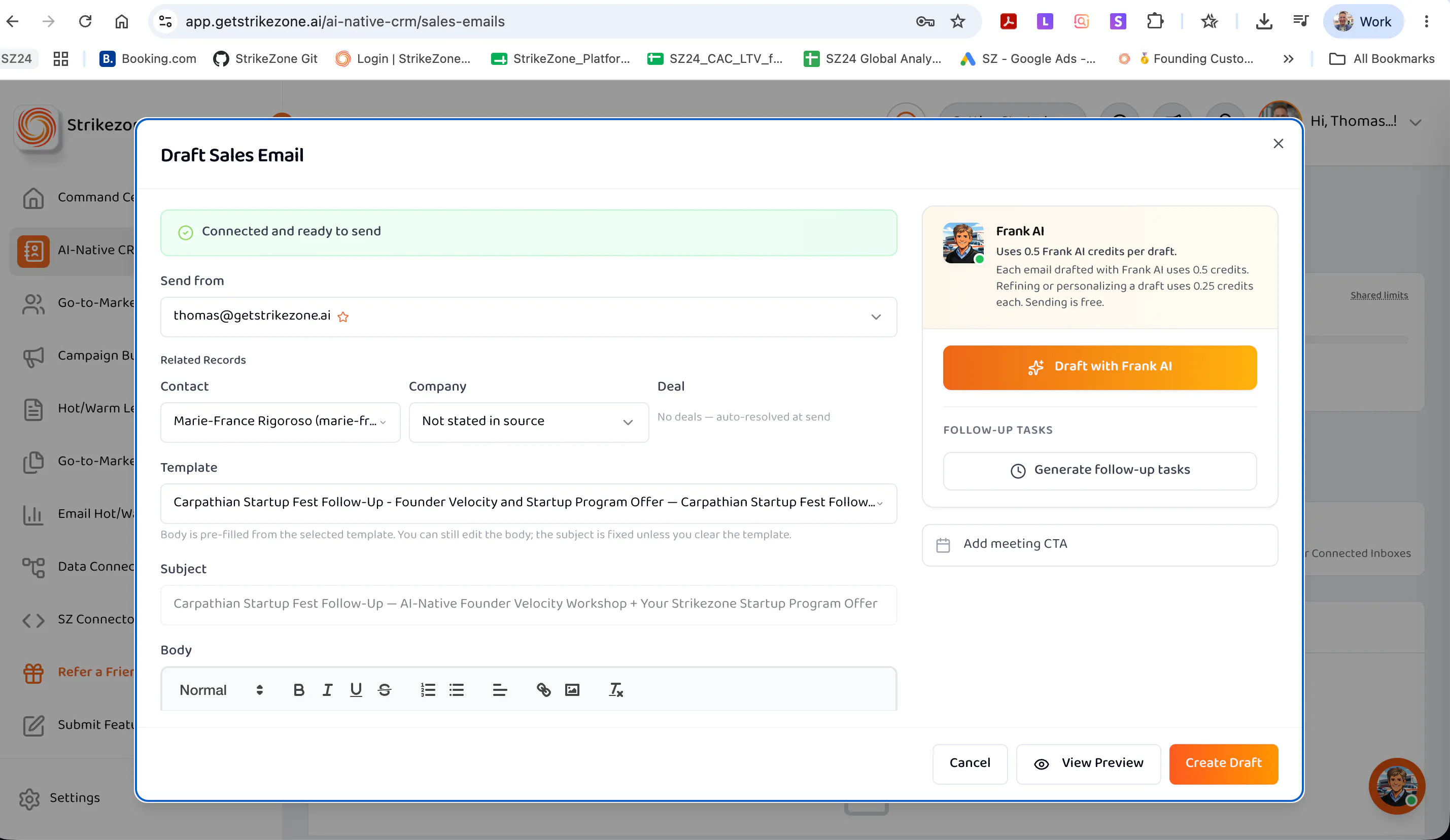Image resolution: width=1450 pixels, height=840 pixels.
Task: Show more bookmarks with the chevron
Action: 1288,59
